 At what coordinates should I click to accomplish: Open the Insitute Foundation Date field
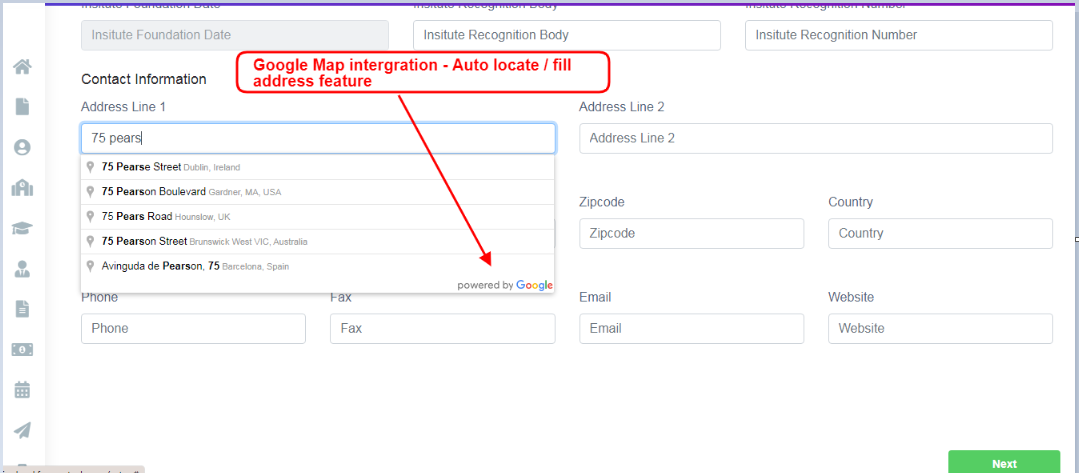(235, 35)
